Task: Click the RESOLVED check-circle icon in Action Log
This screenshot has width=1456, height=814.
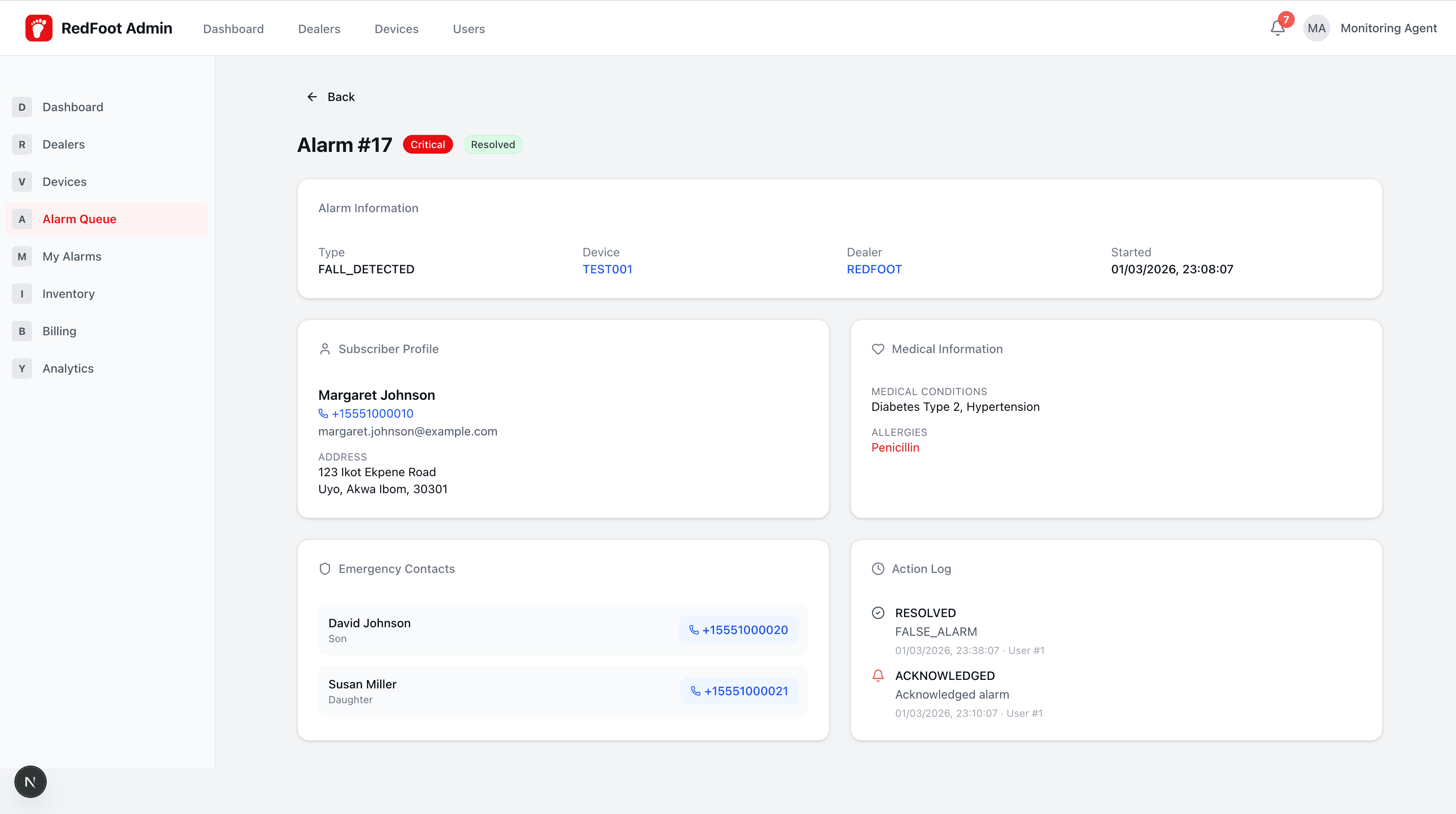Action: click(x=878, y=613)
